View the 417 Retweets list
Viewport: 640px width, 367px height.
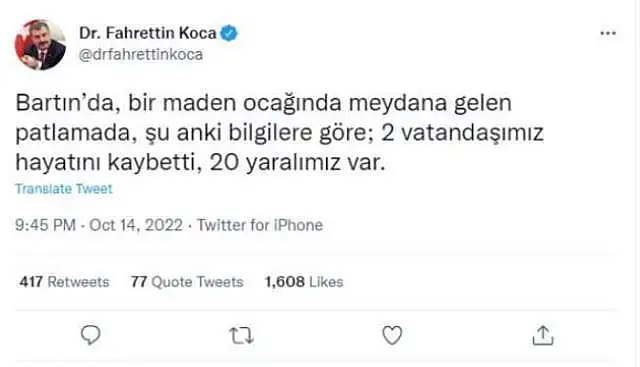tap(64, 282)
